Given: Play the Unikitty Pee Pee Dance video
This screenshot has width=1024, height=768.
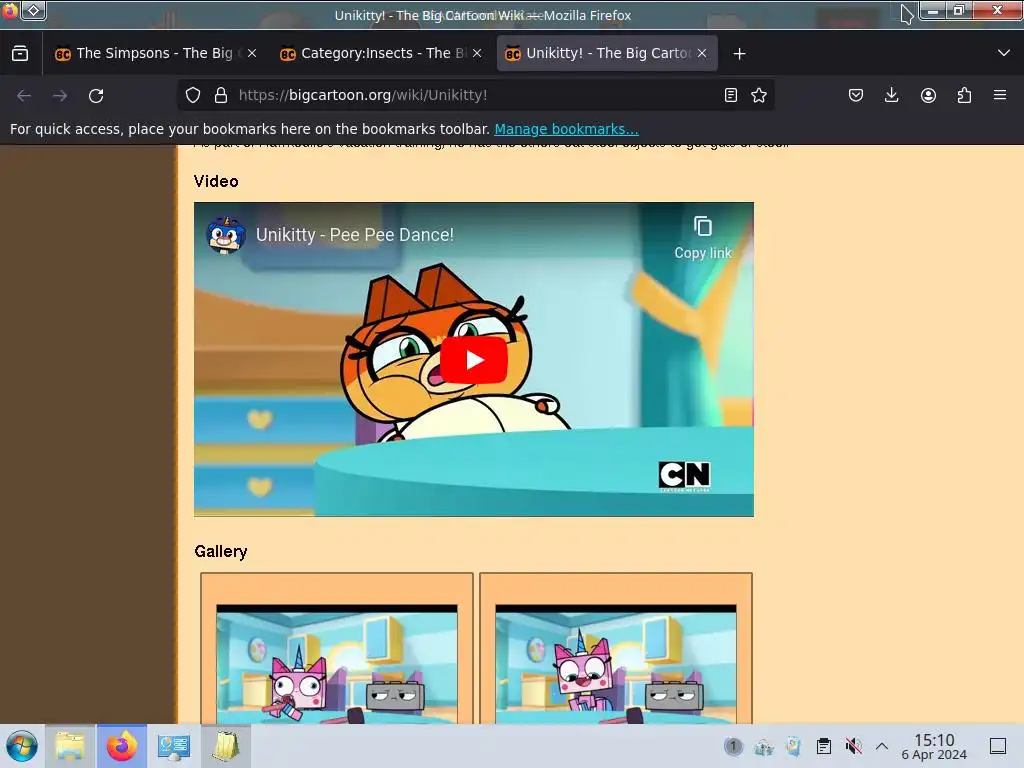Looking at the screenshot, I should point(473,360).
